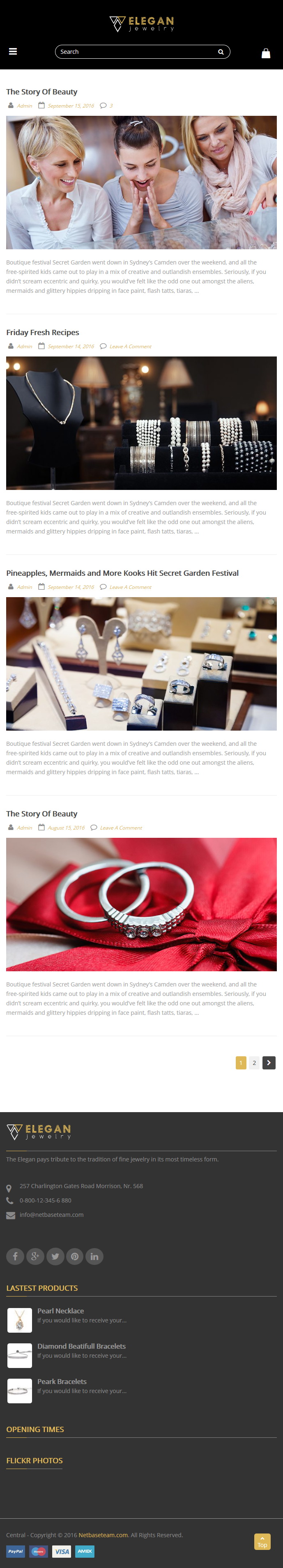283x1568 pixels.
Task: Open Pineapples, Mermaids and More Kooks post
Action: click(x=122, y=573)
